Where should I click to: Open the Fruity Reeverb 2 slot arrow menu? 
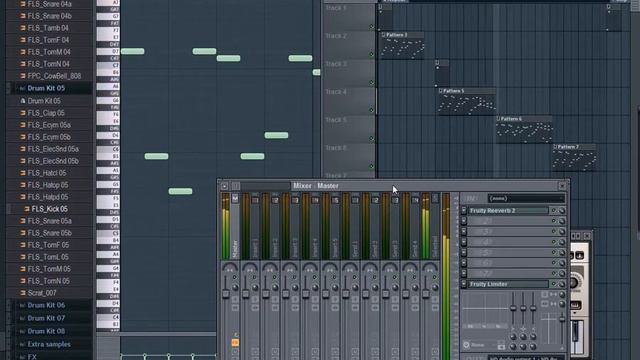pyautogui.click(x=464, y=211)
